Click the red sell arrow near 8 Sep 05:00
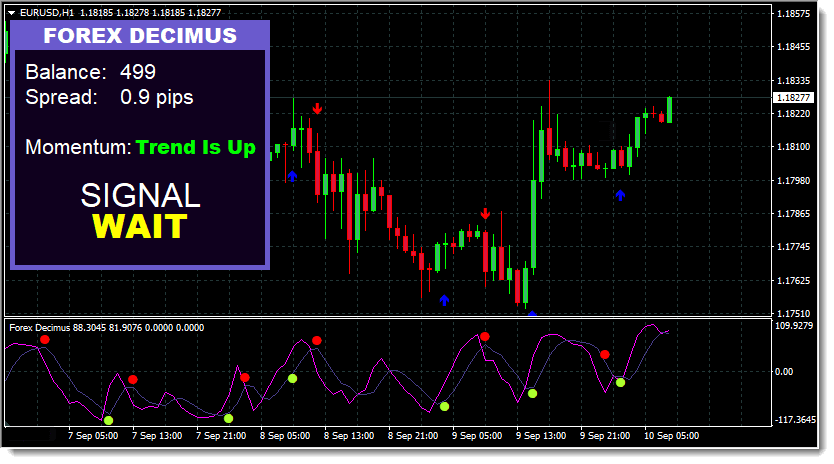 pos(317,108)
